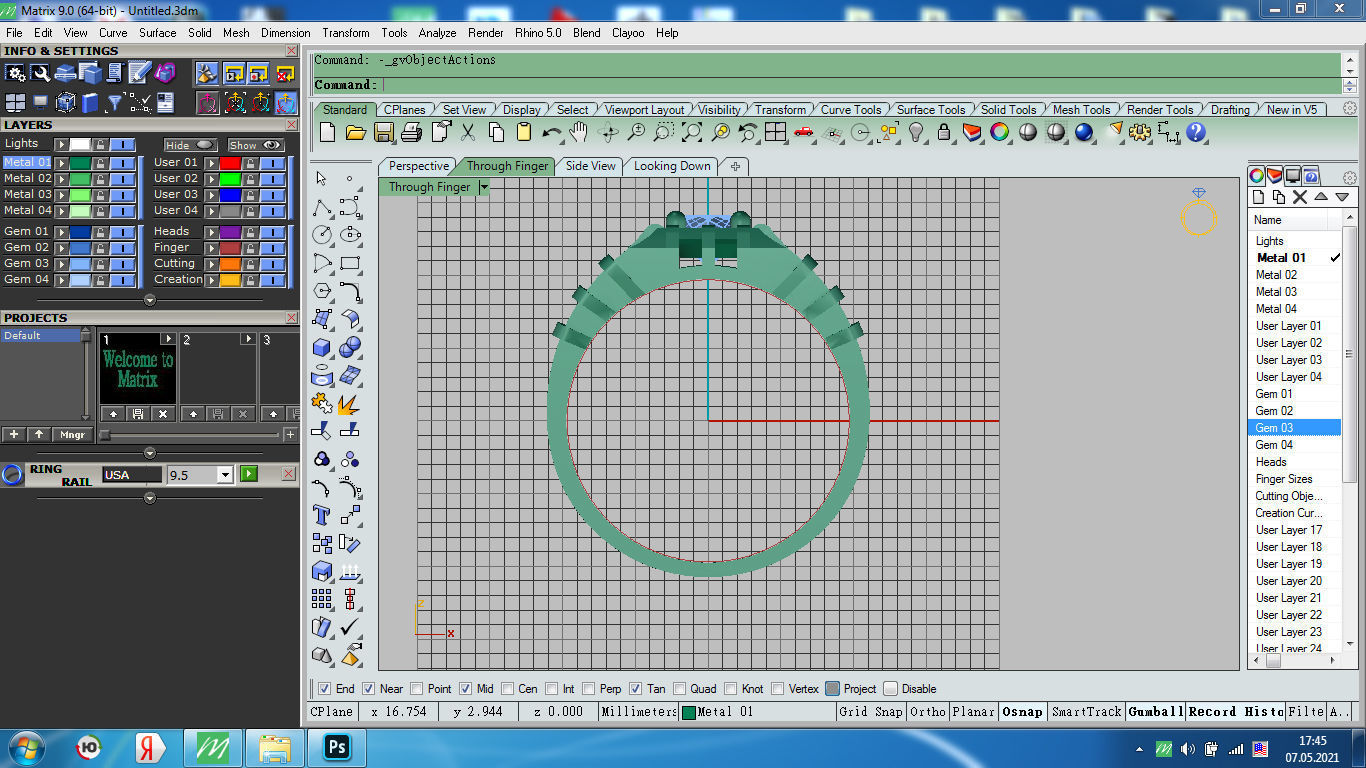This screenshot has height=768, width=1366.
Task: Expand the Heads layer arrow button
Action: pyautogui.click(x=211, y=232)
